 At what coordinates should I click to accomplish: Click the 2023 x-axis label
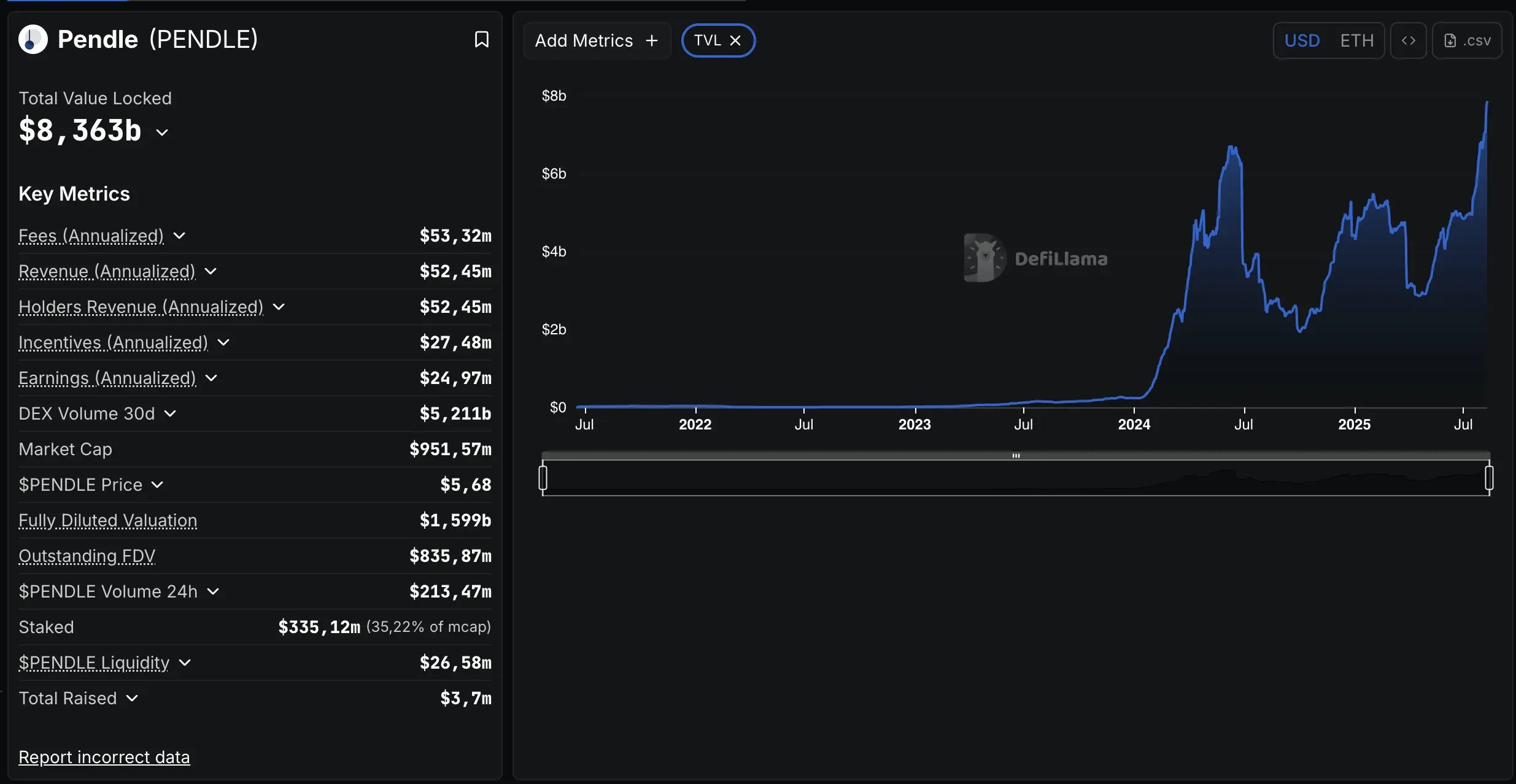coord(915,425)
